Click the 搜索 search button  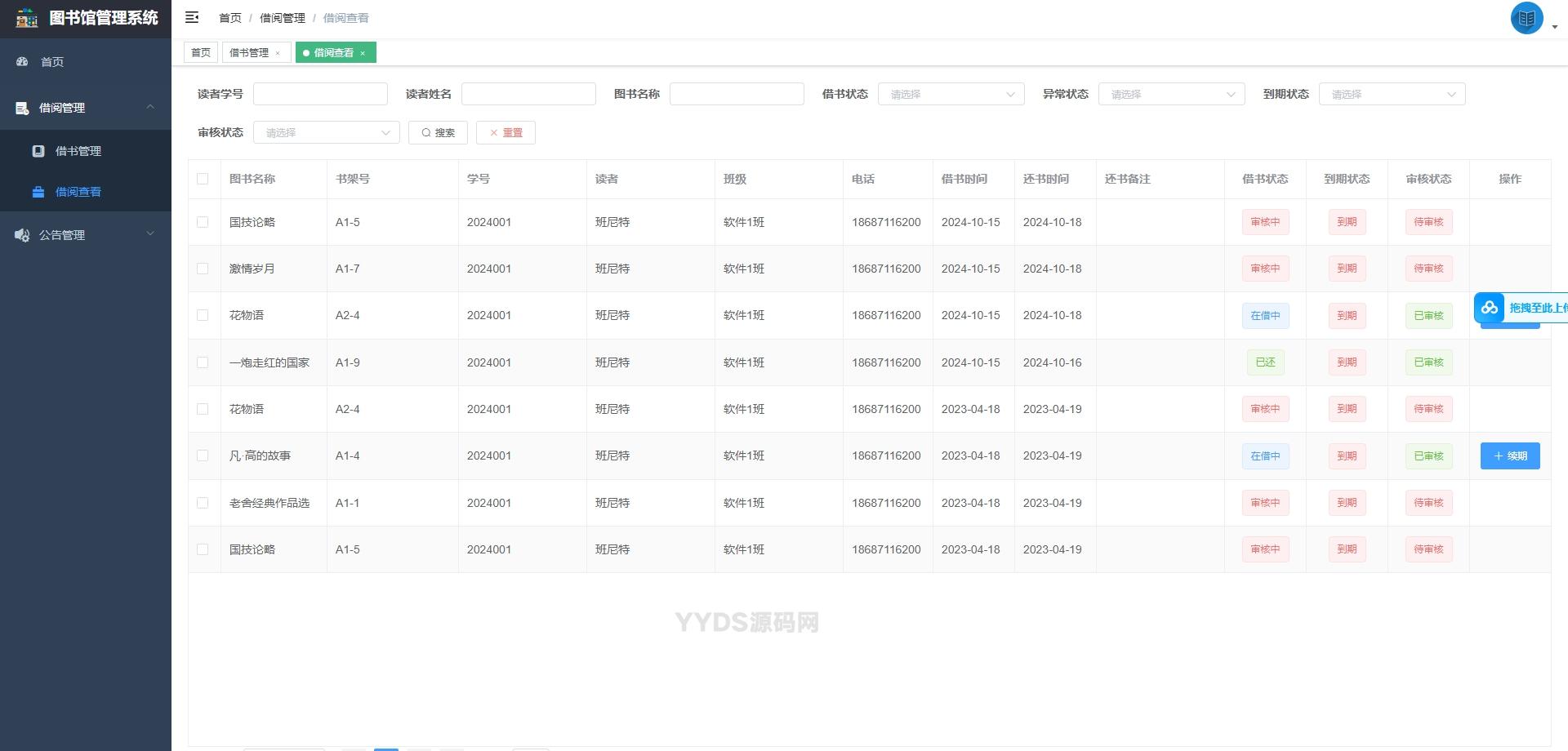coord(438,133)
